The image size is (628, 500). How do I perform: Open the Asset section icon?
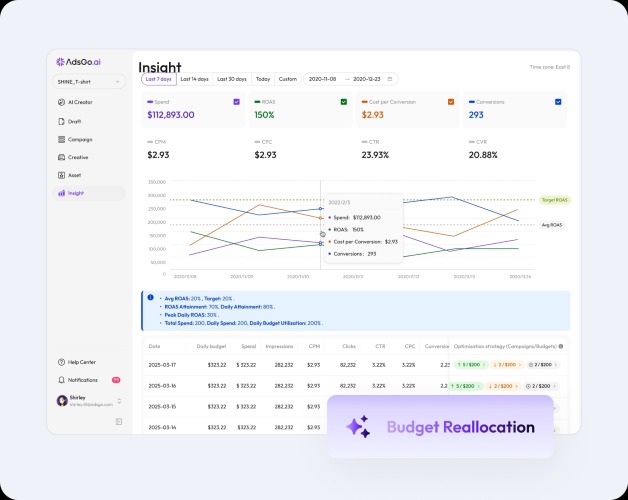click(x=61, y=175)
